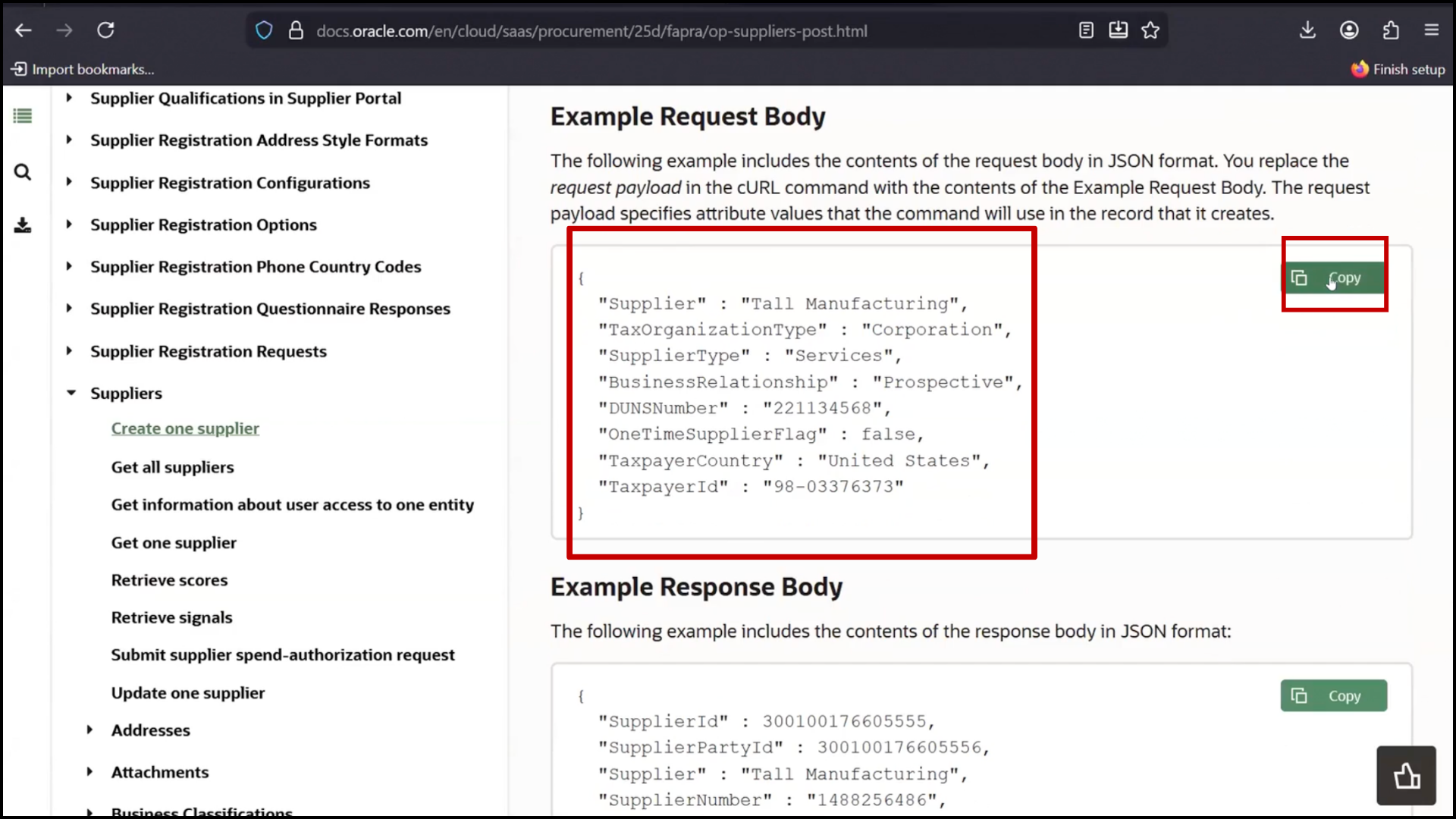The image size is (1456, 819).
Task: Expand Supplier Registration Phone Country Codes arrow
Action: pyautogui.click(x=69, y=266)
